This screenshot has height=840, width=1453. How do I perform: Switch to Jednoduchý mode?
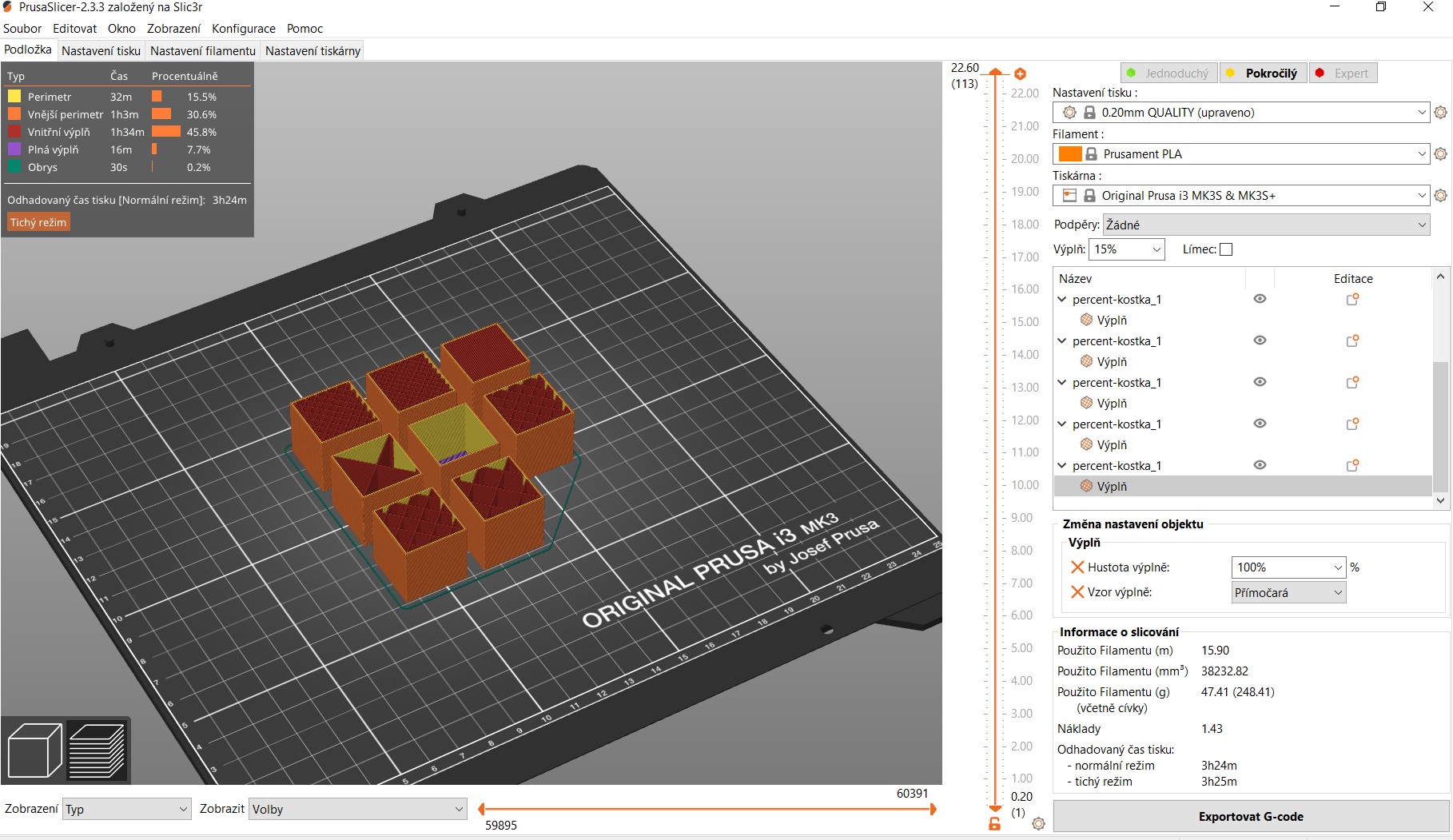tap(1168, 74)
